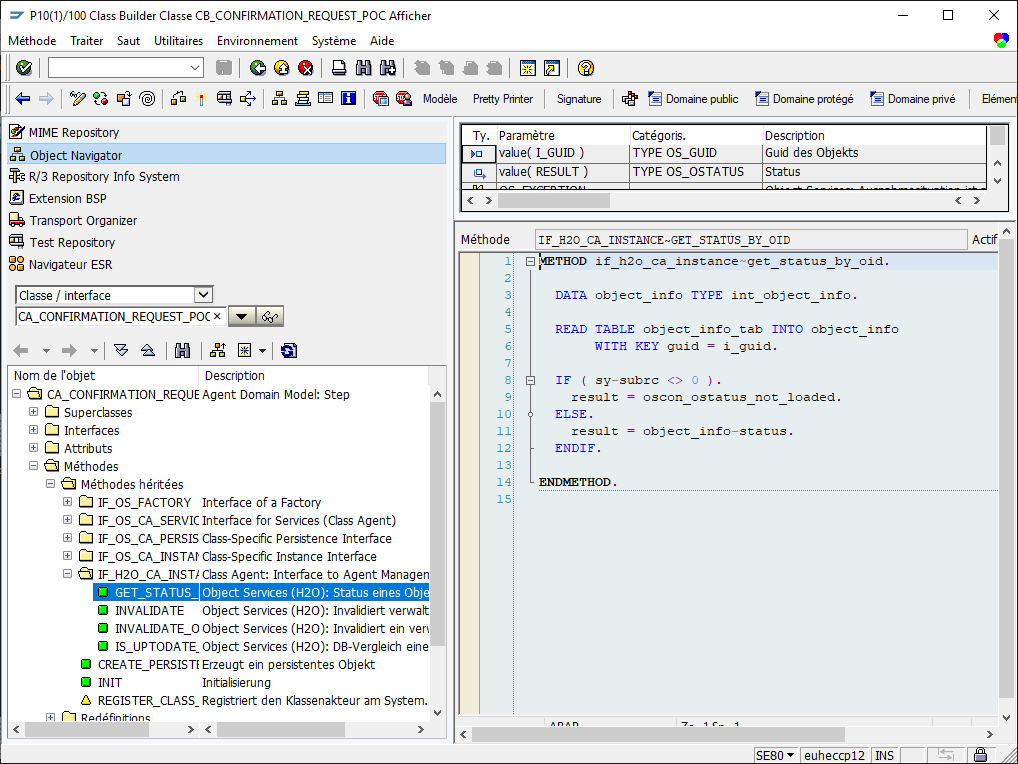Click the Activate magic wand icon
The width and height of the screenshot is (1018, 764).
click(202, 99)
